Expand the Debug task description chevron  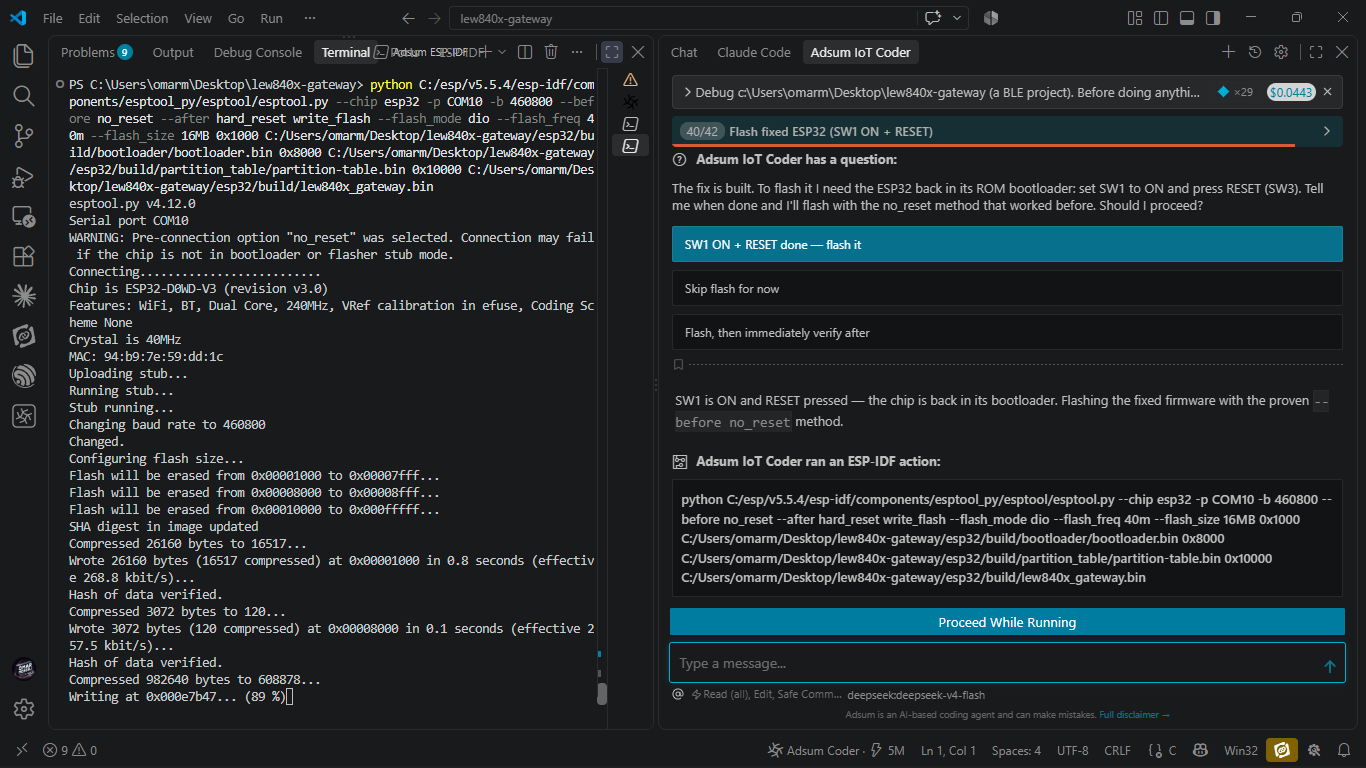click(688, 92)
